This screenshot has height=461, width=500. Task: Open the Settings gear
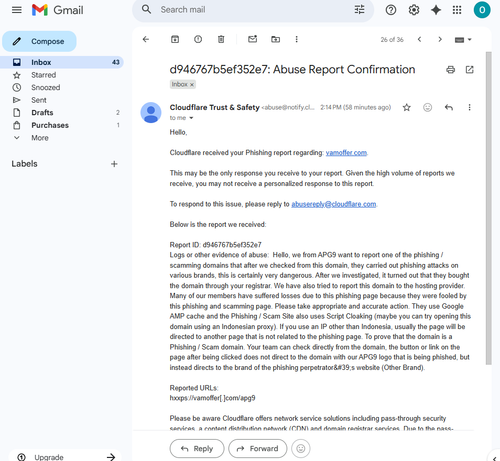click(x=414, y=10)
